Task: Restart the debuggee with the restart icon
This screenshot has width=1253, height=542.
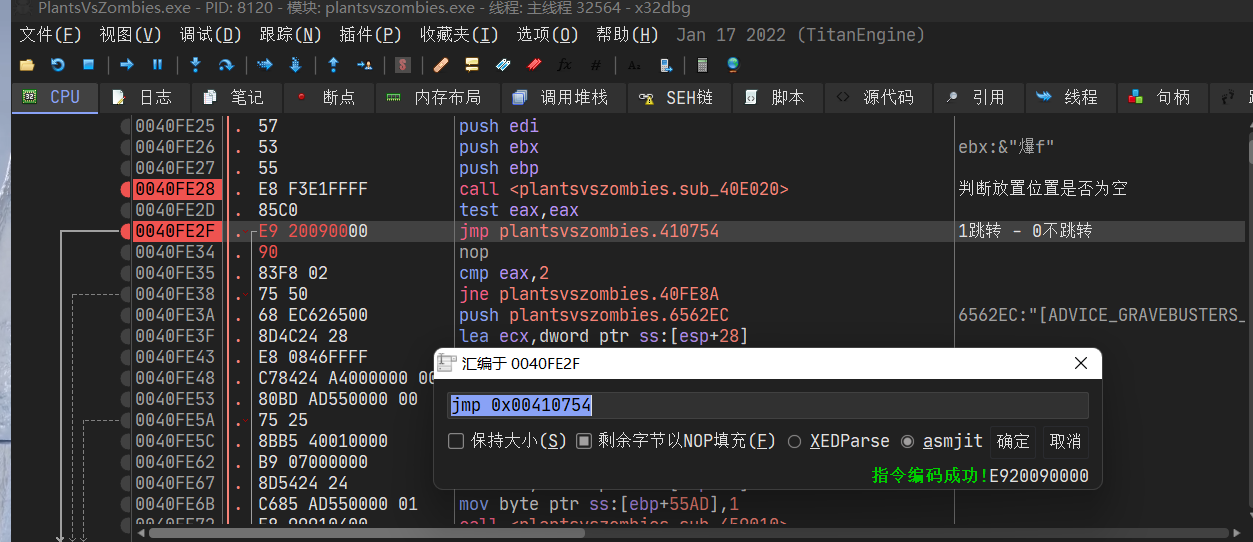Action: click(x=57, y=65)
